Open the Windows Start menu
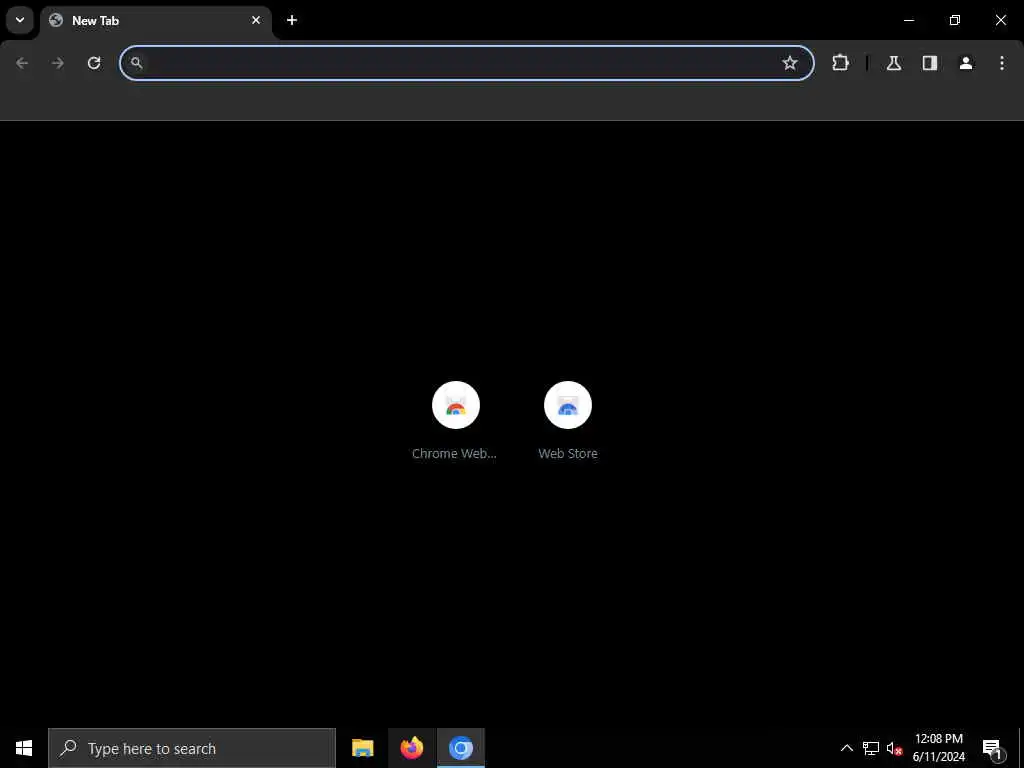Screen dimensions: 1024x768 (x=24, y=748)
